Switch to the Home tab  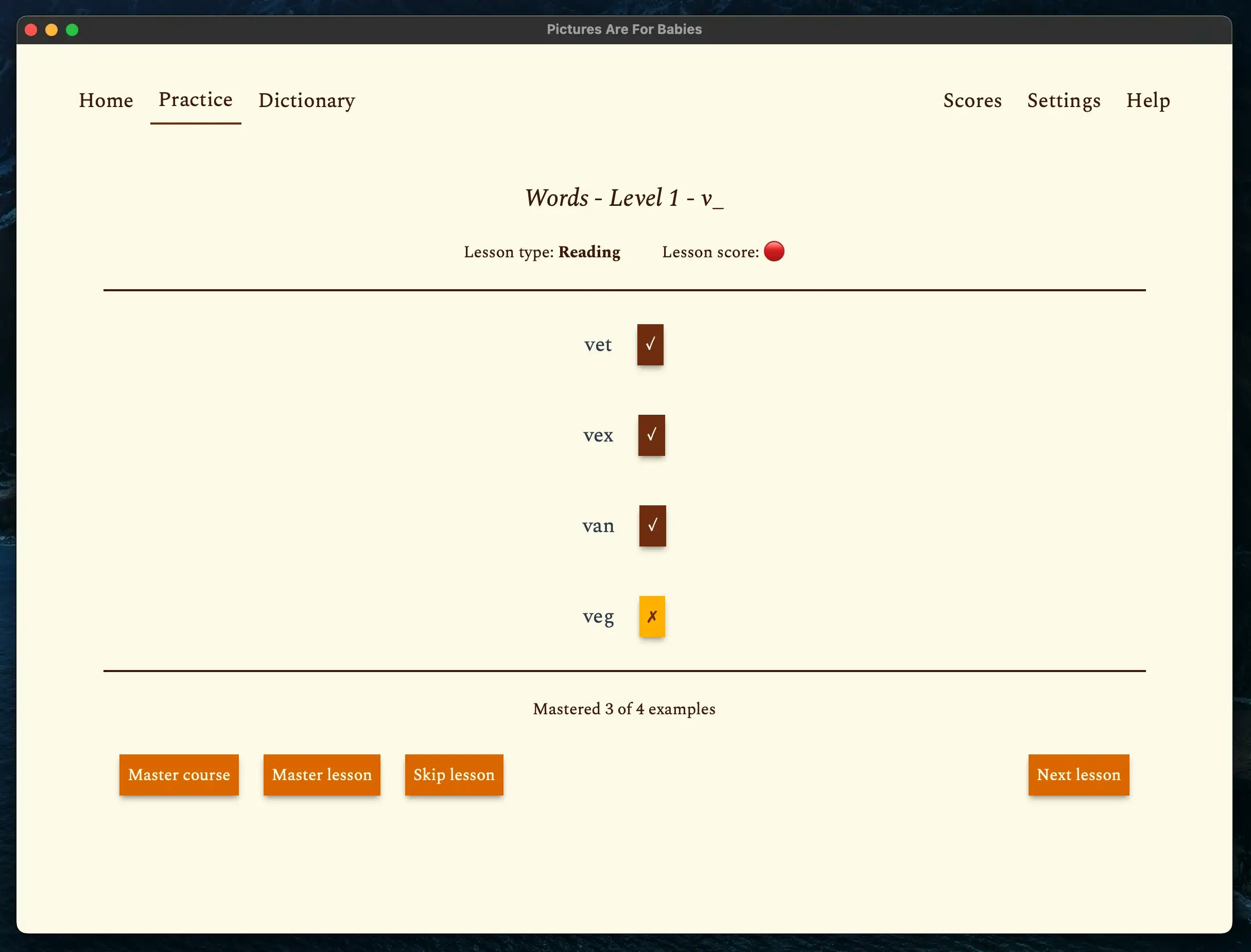tap(106, 101)
